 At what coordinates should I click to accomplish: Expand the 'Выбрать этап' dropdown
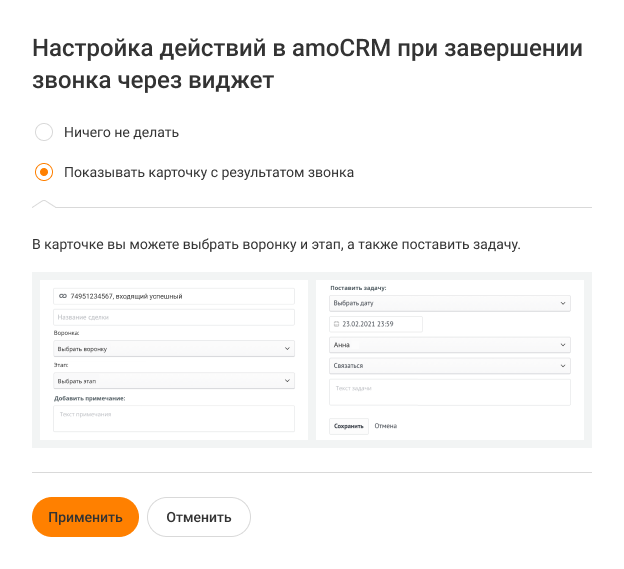click(174, 381)
